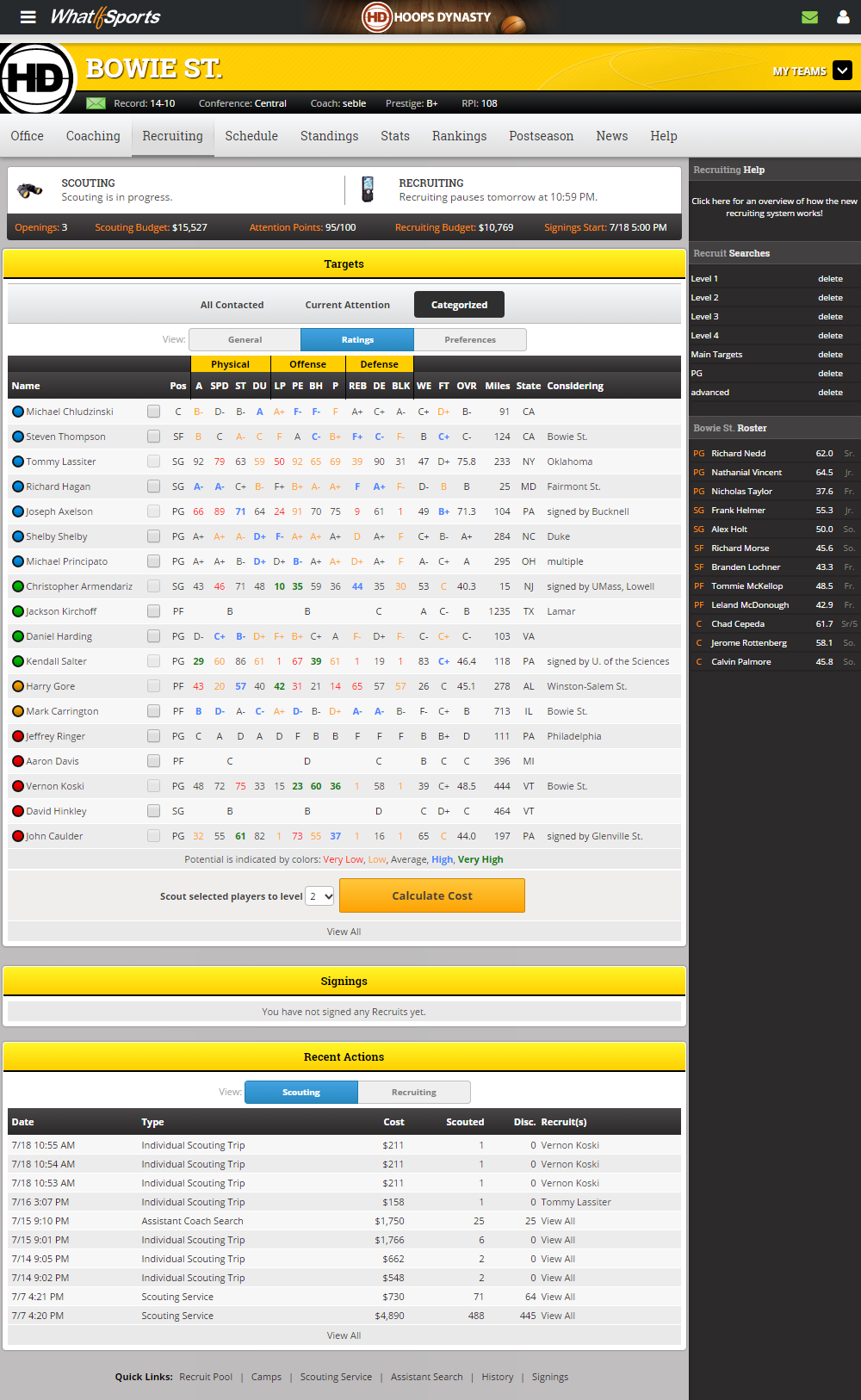Image resolution: width=861 pixels, height=1400 pixels.
Task: Switch to the Preferences view tab
Action: [470, 340]
